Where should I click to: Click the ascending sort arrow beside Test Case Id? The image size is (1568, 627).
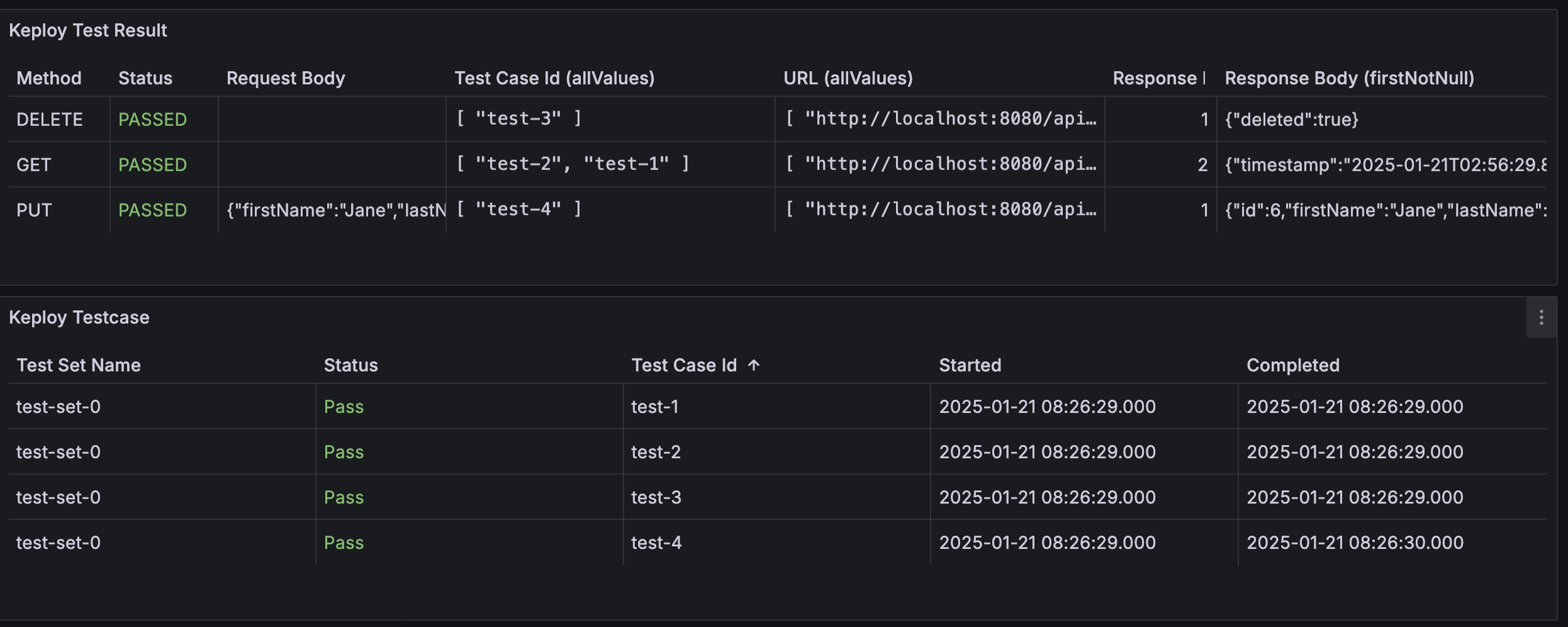(x=754, y=365)
